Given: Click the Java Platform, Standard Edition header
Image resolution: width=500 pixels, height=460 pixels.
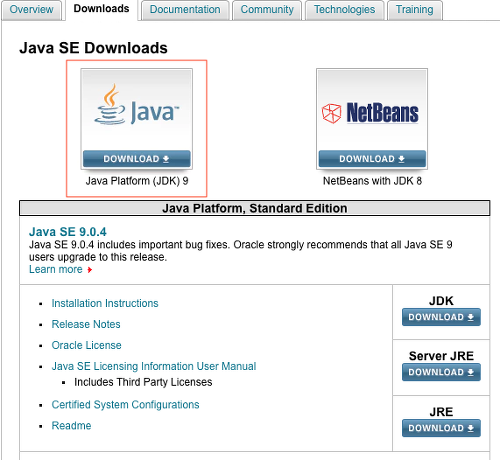Looking at the screenshot, I should click(255, 208).
